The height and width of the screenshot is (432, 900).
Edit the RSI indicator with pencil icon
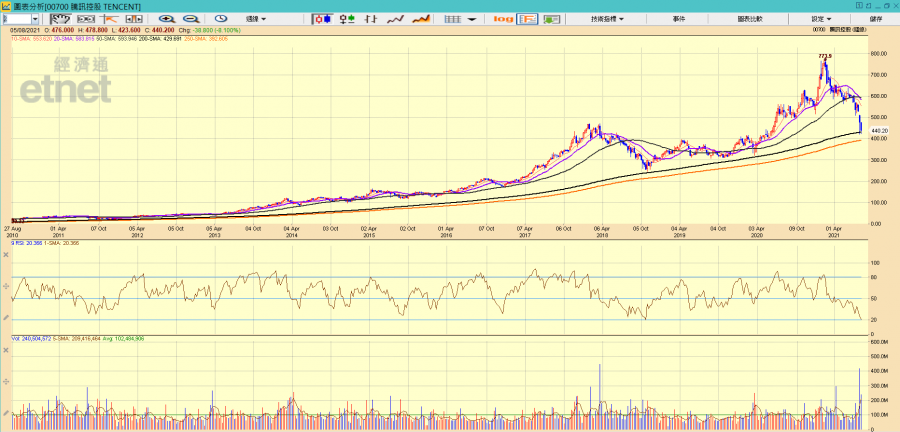[x=6, y=317]
